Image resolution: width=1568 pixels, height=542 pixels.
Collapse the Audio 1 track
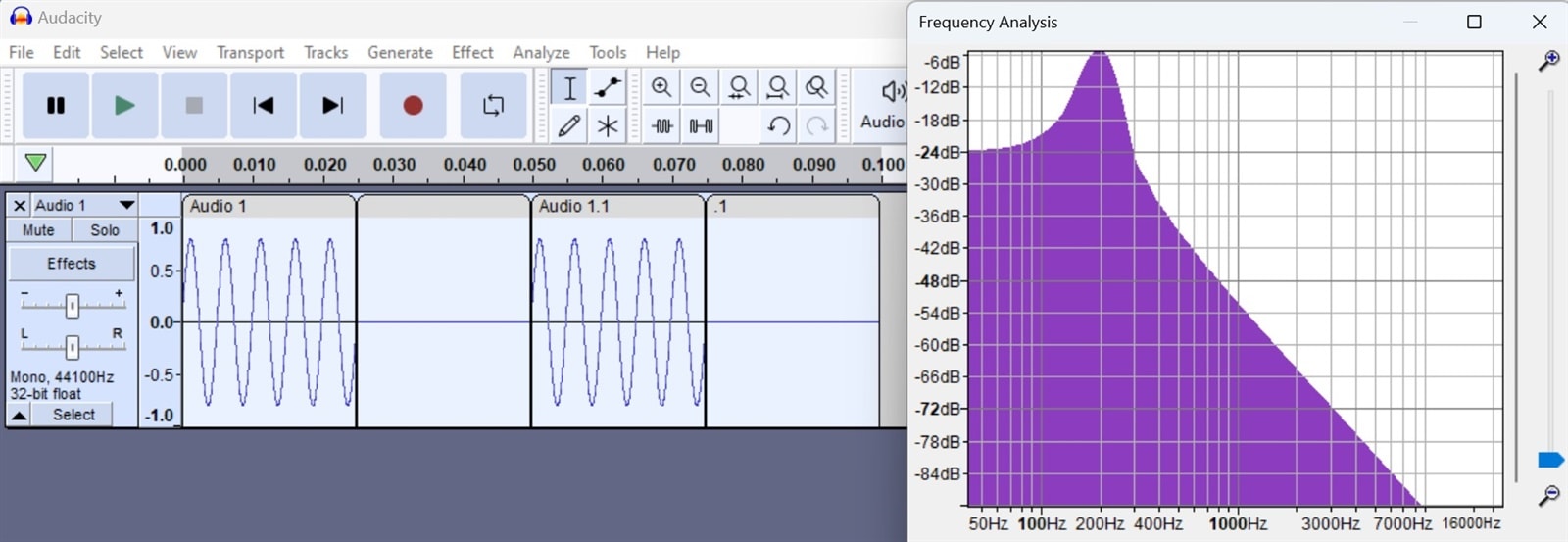pyautogui.click(x=19, y=415)
